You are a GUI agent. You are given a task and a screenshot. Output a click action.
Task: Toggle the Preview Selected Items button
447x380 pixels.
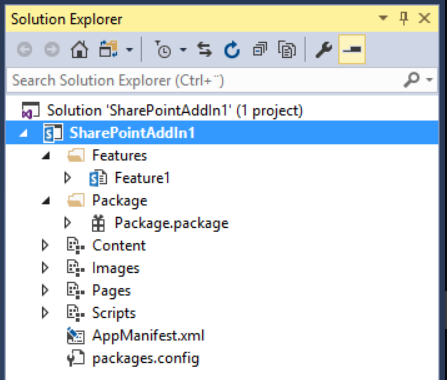(352, 49)
